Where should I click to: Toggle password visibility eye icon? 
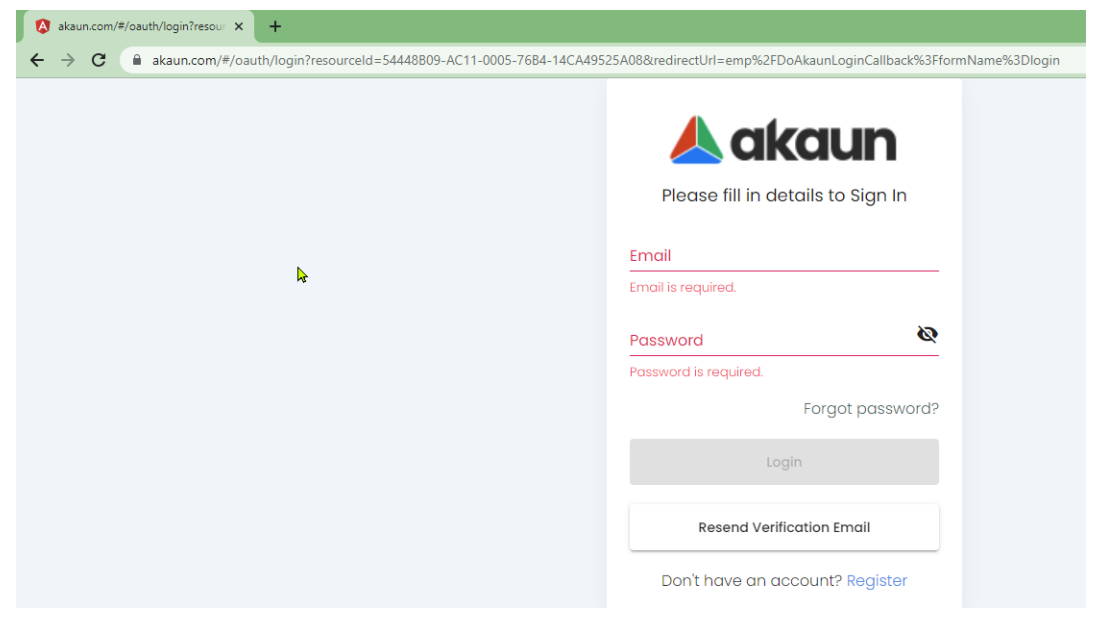pyautogui.click(x=927, y=334)
